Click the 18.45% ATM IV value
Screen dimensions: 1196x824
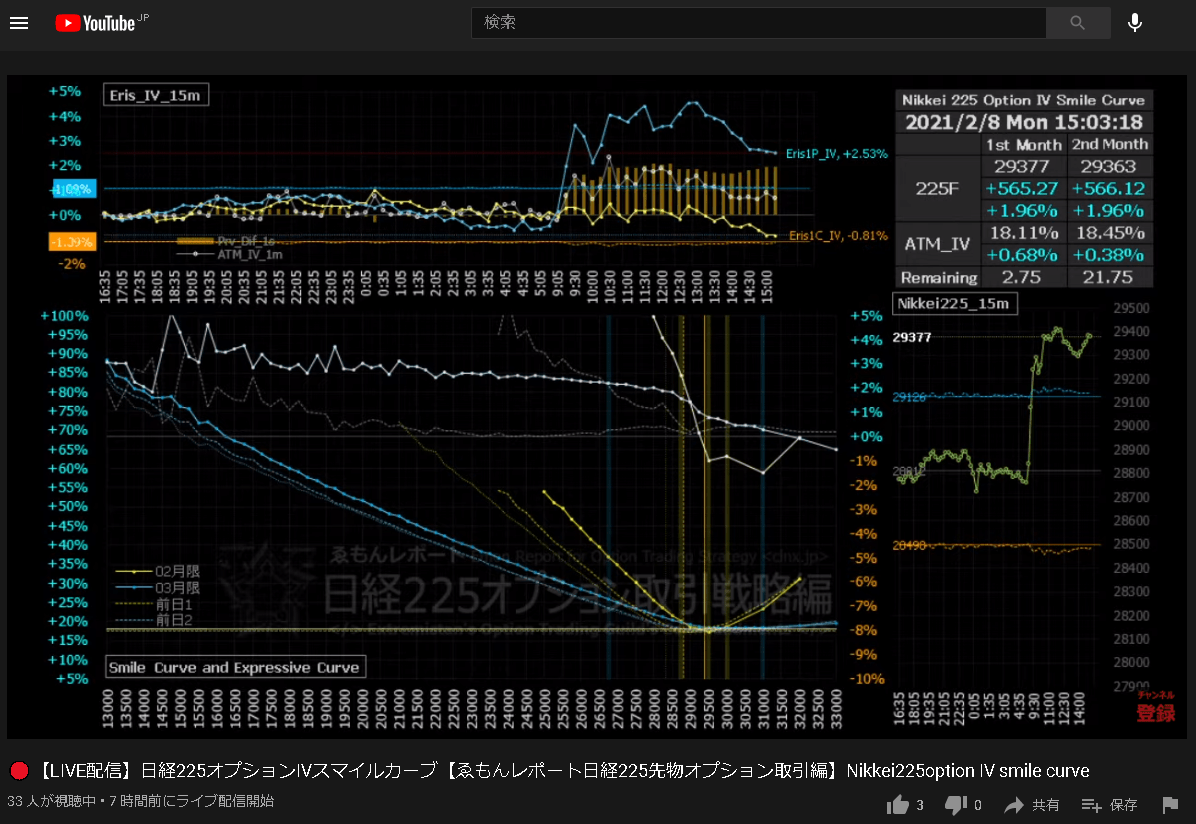click(x=1110, y=233)
